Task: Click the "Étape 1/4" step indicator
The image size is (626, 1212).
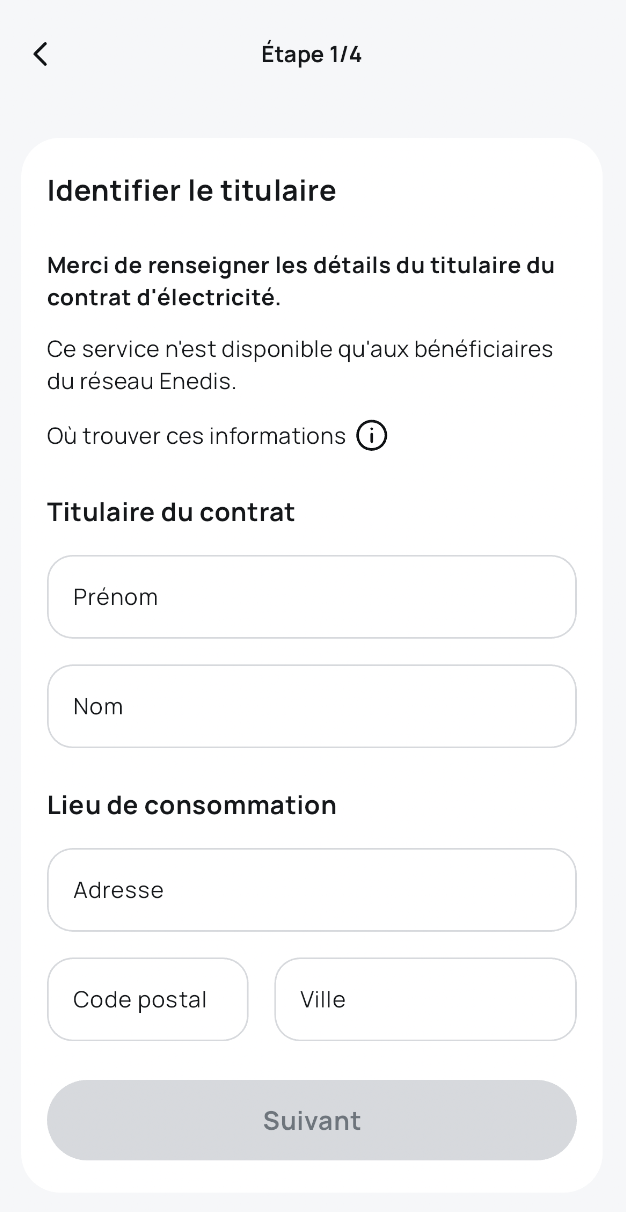Action: [311, 54]
